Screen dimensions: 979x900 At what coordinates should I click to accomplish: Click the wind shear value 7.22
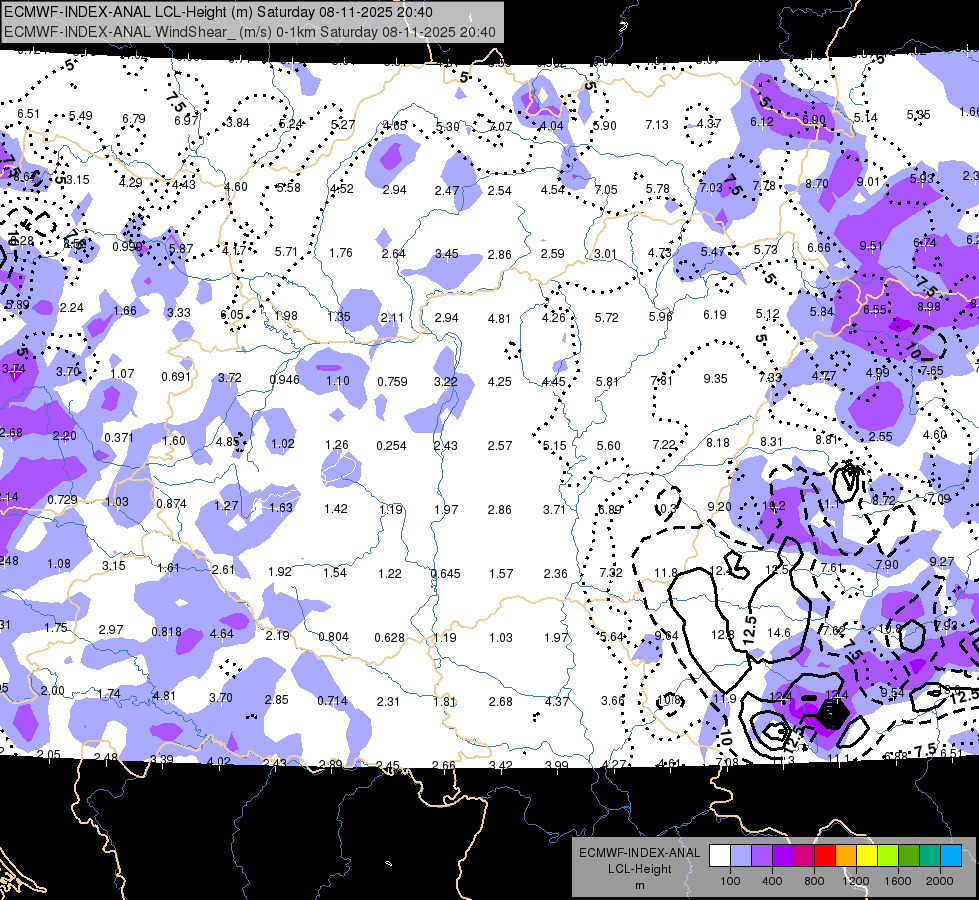click(664, 444)
